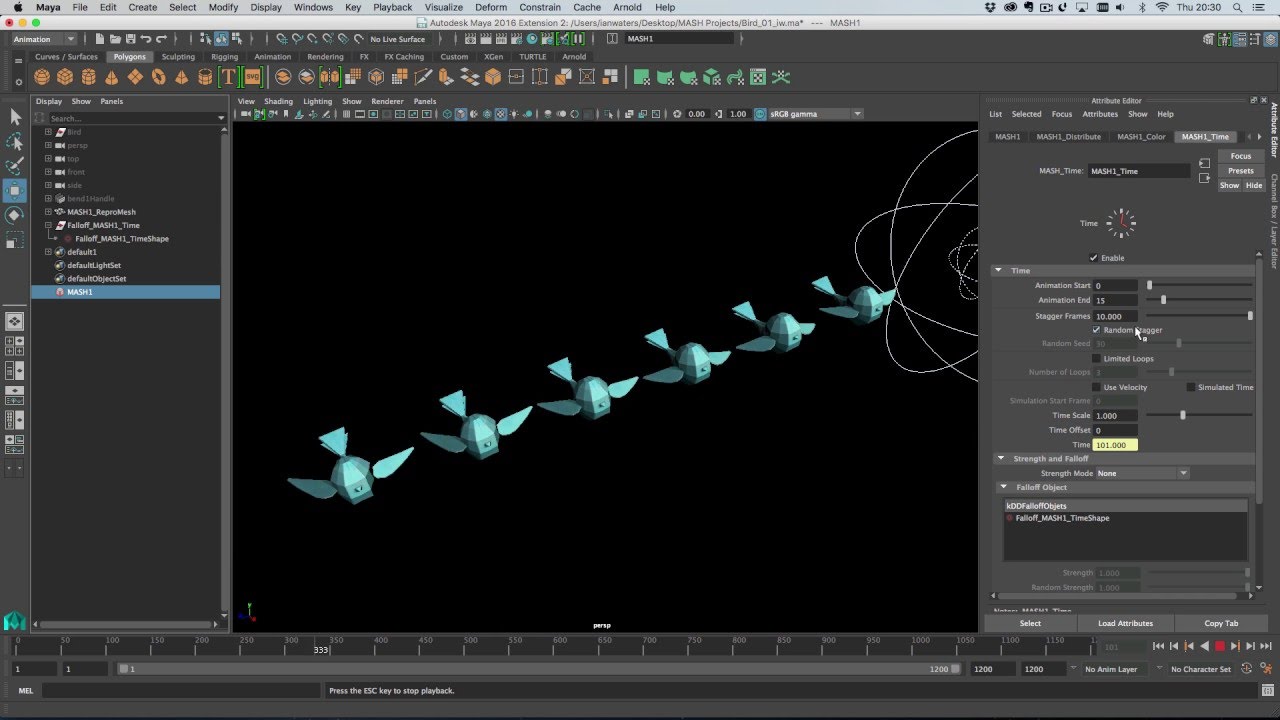Click the Presets button
Screen dimensions: 1280x720
pyautogui.click(x=1241, y=171)
